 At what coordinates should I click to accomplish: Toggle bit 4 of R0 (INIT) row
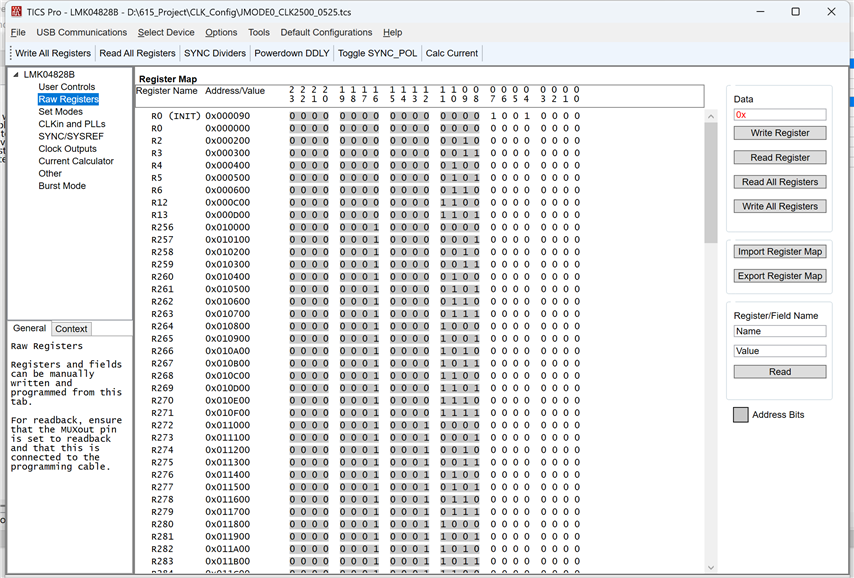tap(527, 116)
